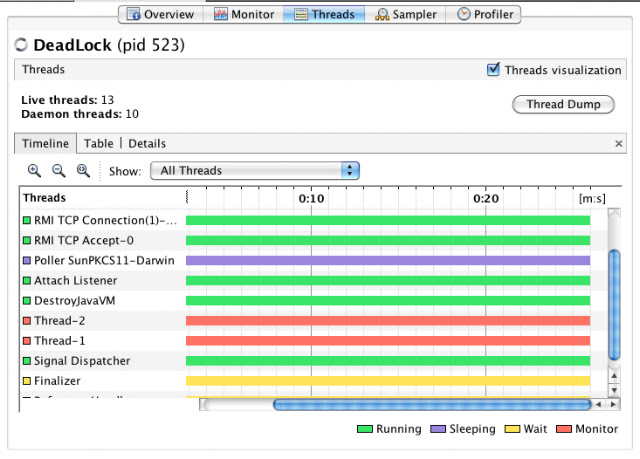Click the Thread Dump button

(x=563, y=104)
